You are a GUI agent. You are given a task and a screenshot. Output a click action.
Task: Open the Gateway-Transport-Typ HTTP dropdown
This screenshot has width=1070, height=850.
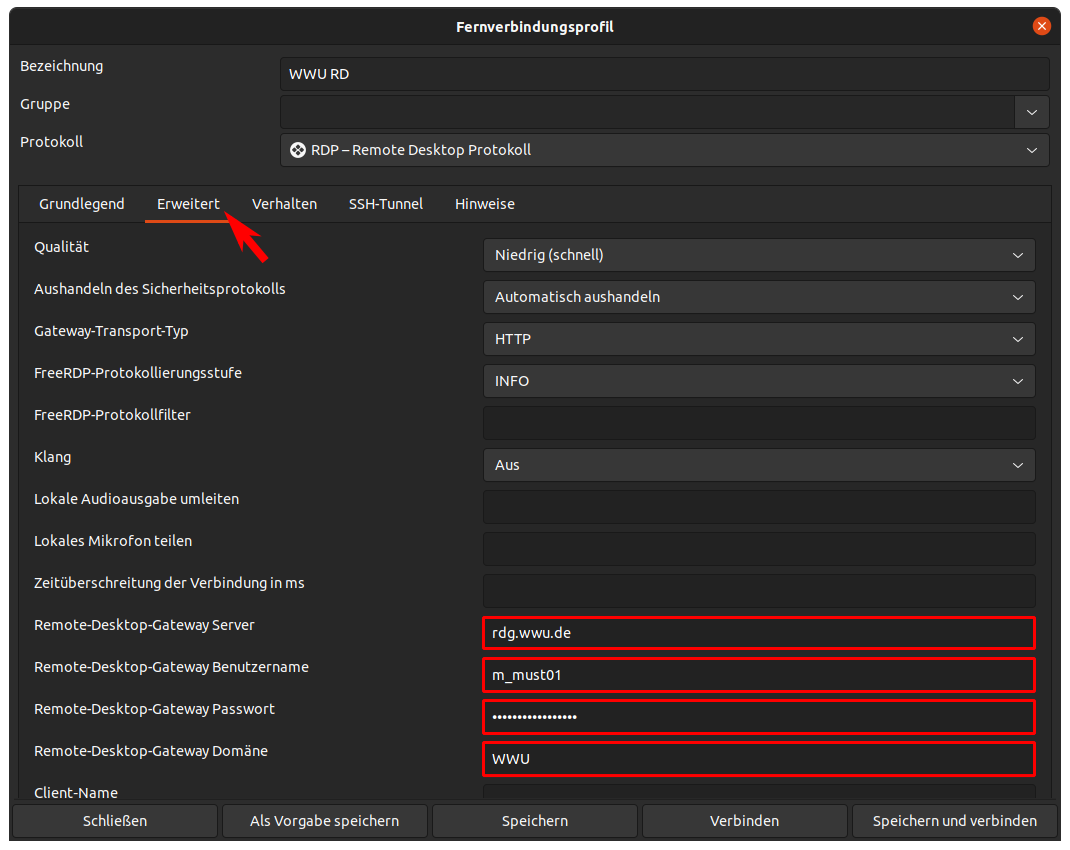click(758, 339)
